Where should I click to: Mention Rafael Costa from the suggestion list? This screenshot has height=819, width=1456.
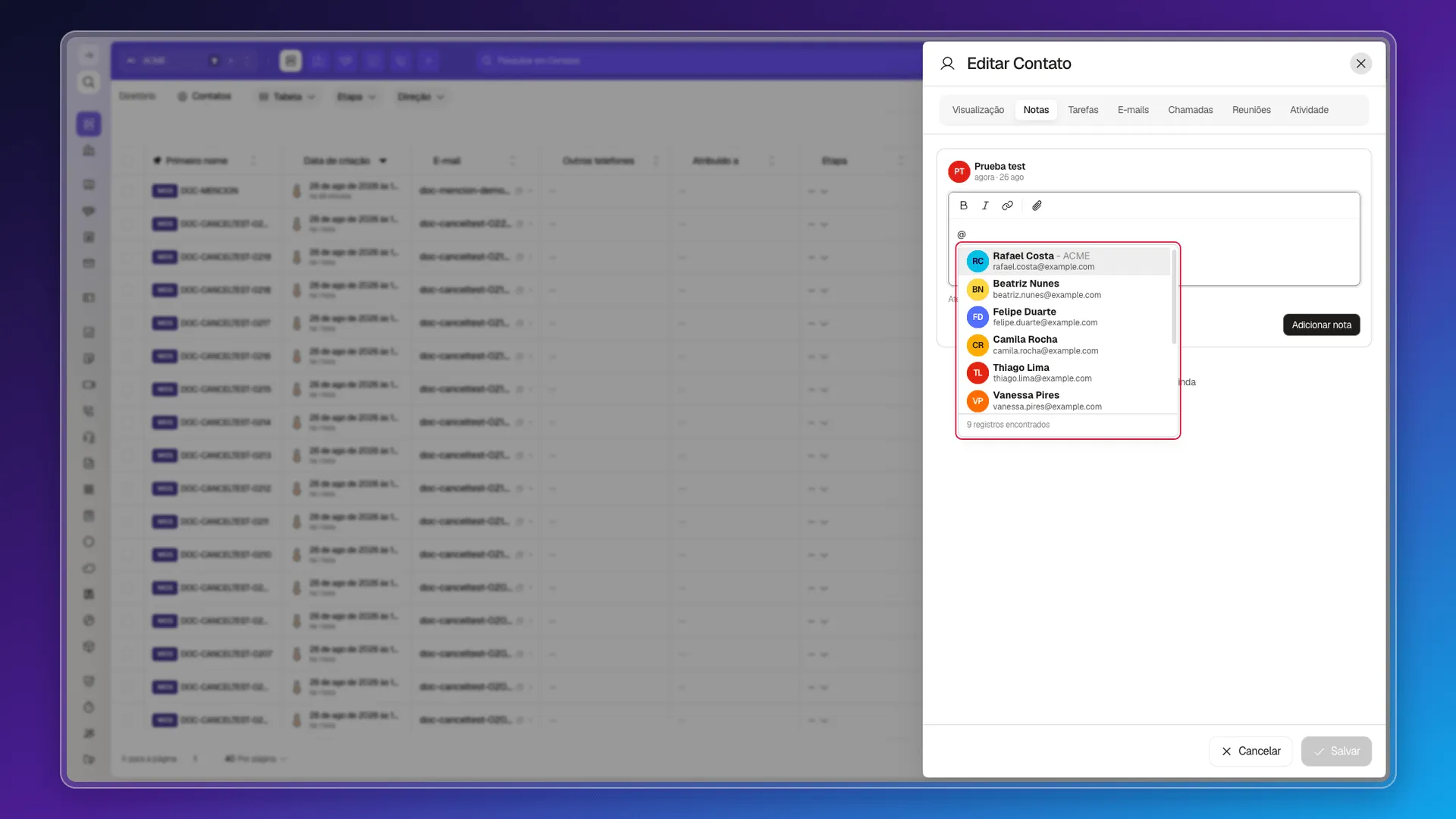pos(1065,261)
